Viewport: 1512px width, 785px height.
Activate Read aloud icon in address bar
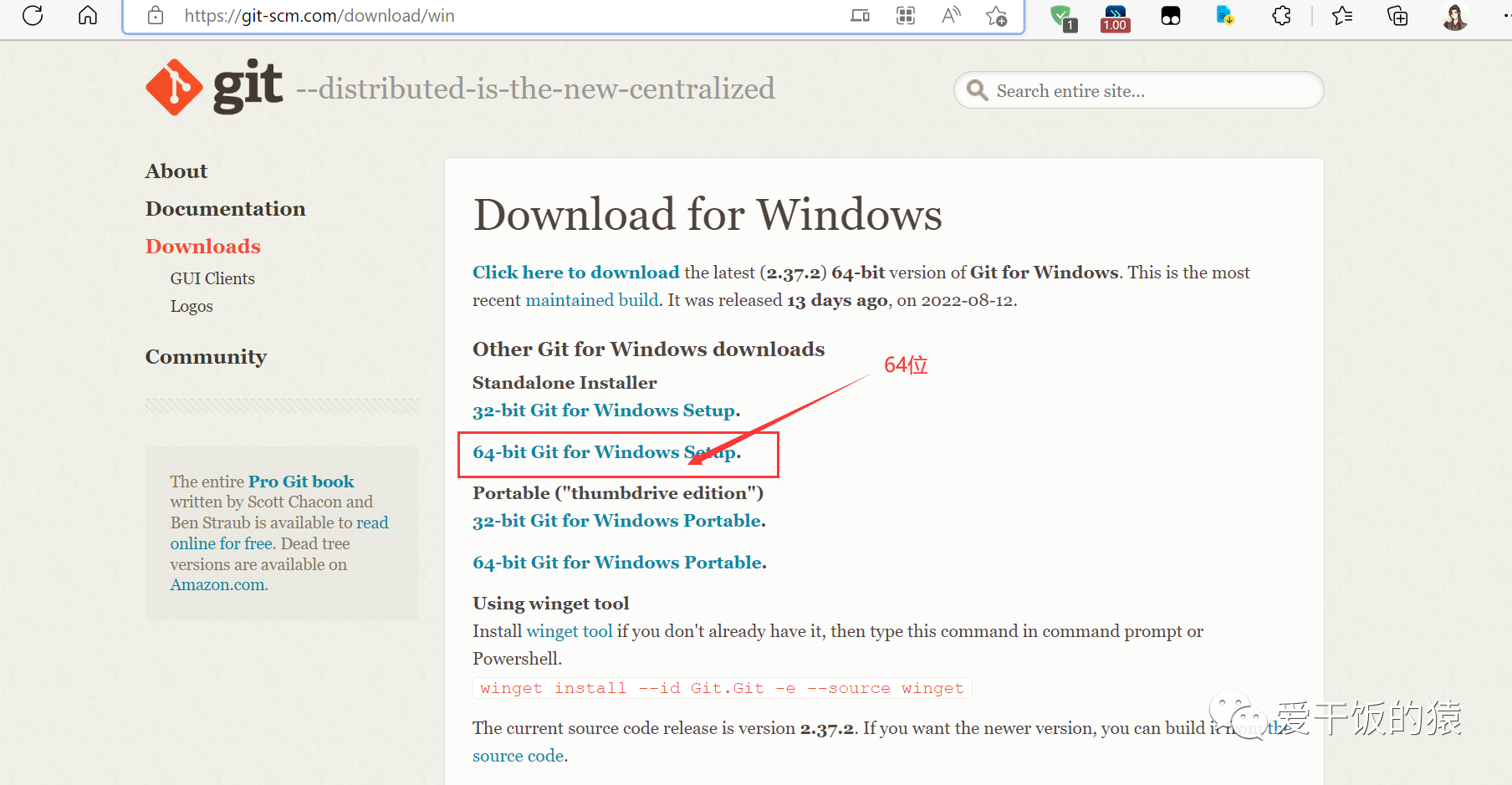(x=951, y=15)
